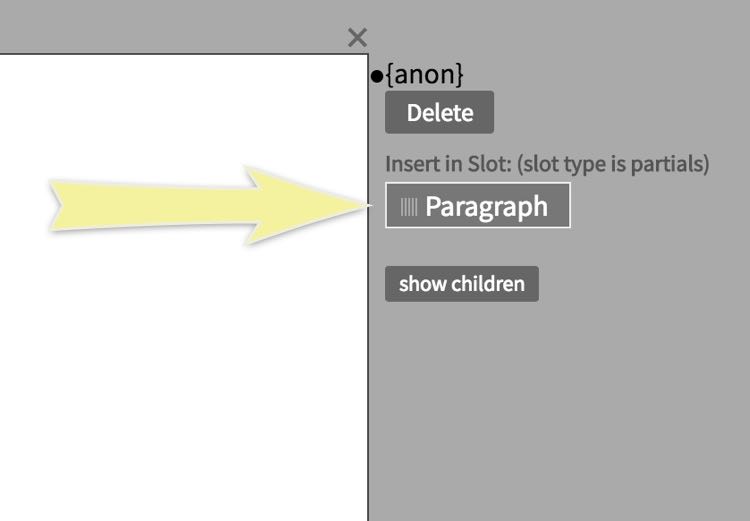Image resolution: width=750 pixels, height=521 pixels.
Task: Click the "Insert in Slot:" label text
Action: click(x=449, y=163)
